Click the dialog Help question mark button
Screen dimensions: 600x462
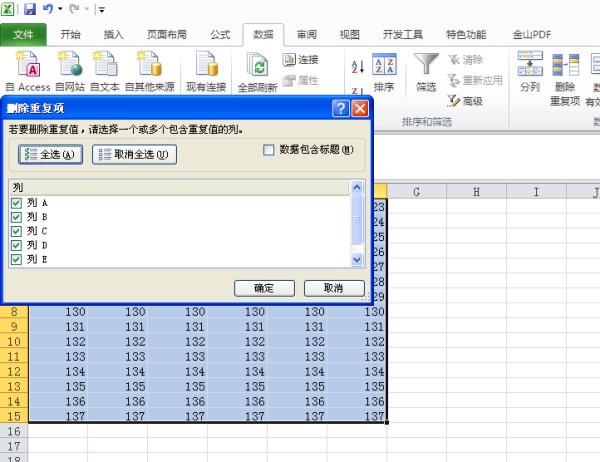pos(341,108)
